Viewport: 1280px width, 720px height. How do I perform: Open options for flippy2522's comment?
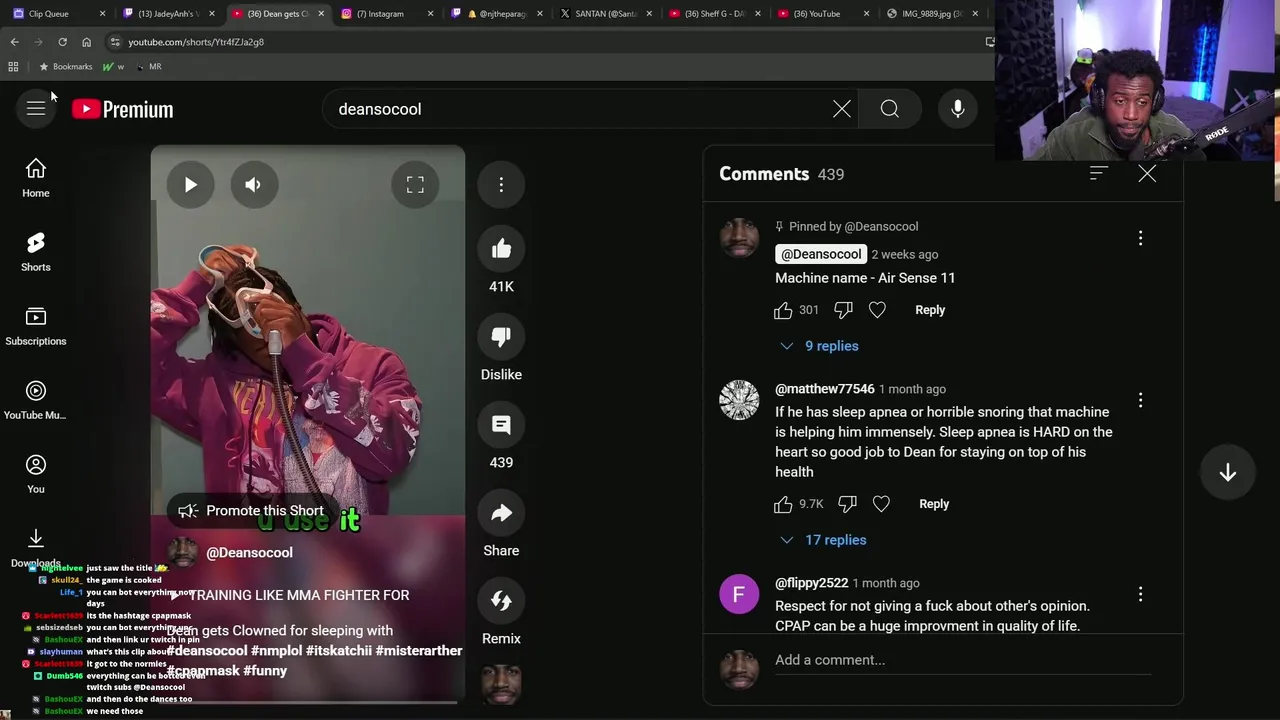(1140, 594)
